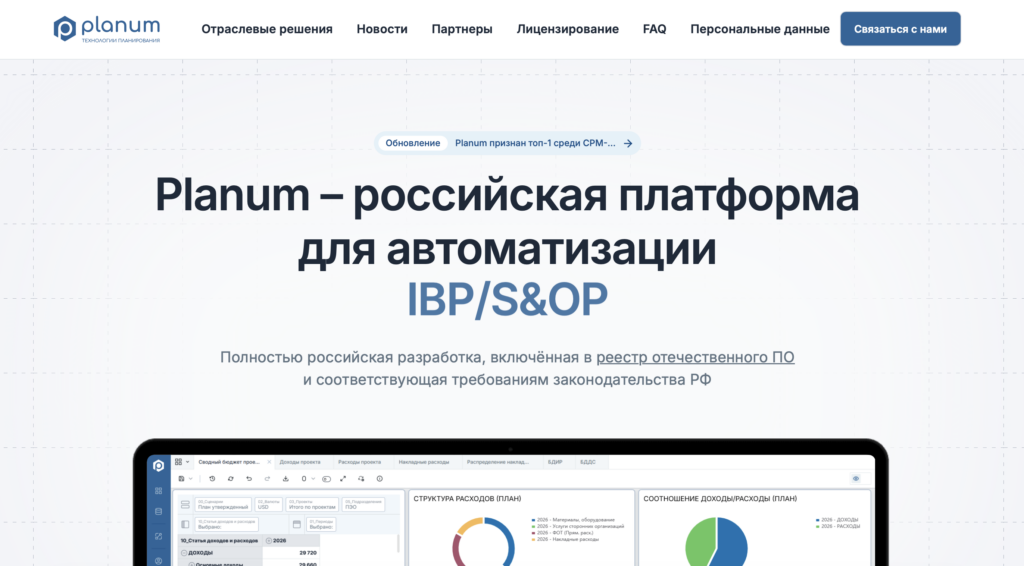This screenshot has width=1024, height=566.
Task: Click the refresh icon in the mockup toolbar
Action: click(x=231, y=479)
